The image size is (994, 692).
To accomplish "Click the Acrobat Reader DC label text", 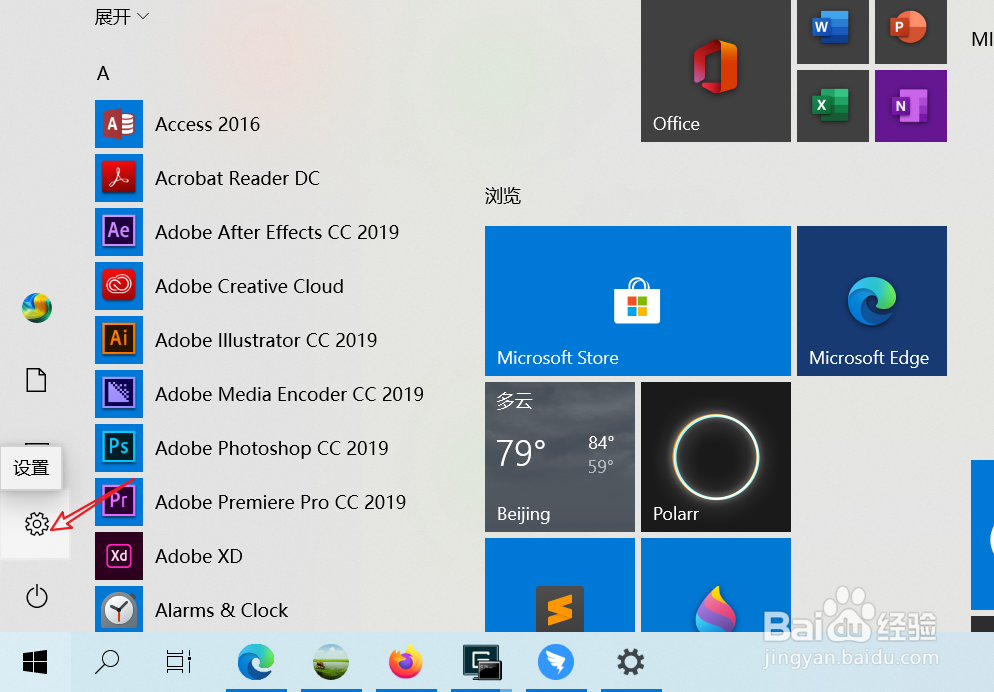I will (x=238, y=179).
